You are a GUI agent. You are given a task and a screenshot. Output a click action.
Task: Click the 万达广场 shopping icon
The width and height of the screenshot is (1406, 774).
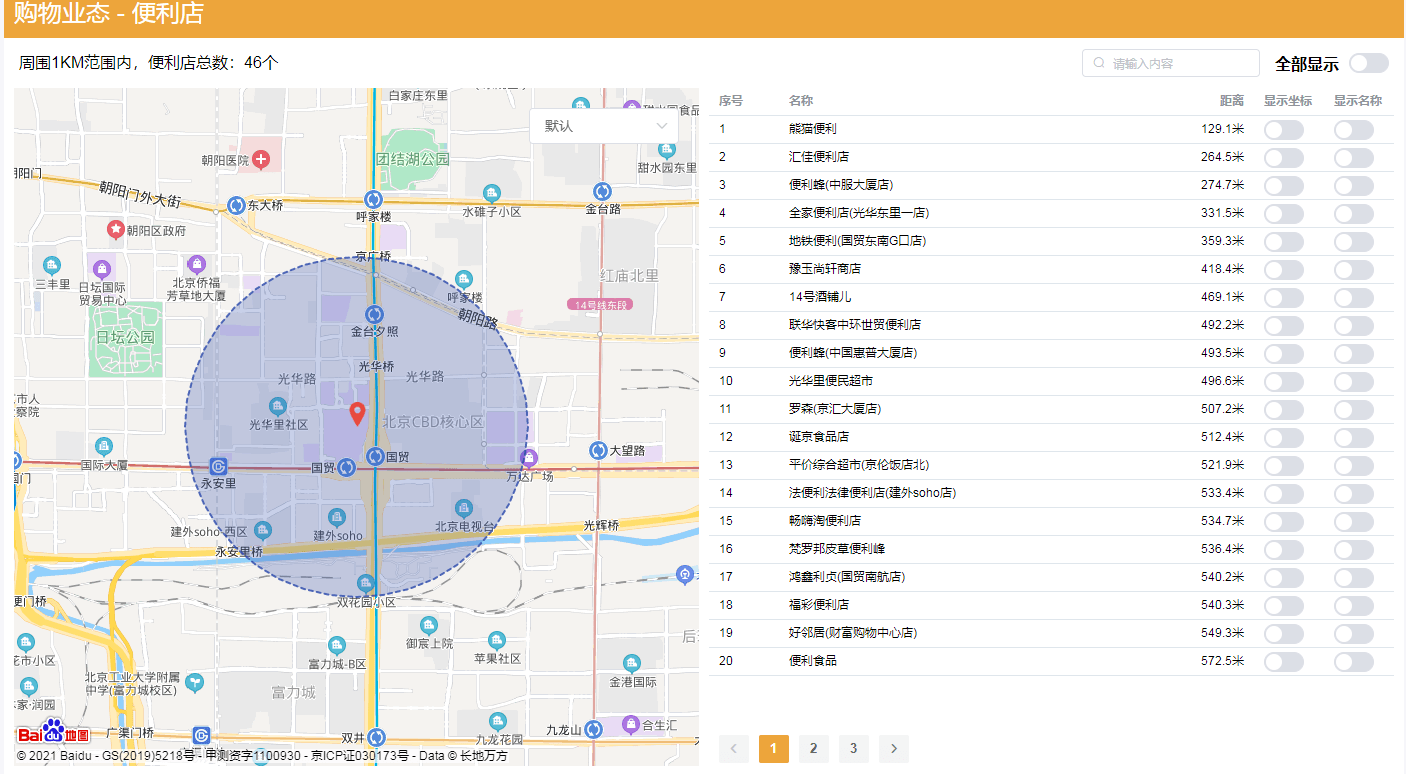[x=529, y=458]
